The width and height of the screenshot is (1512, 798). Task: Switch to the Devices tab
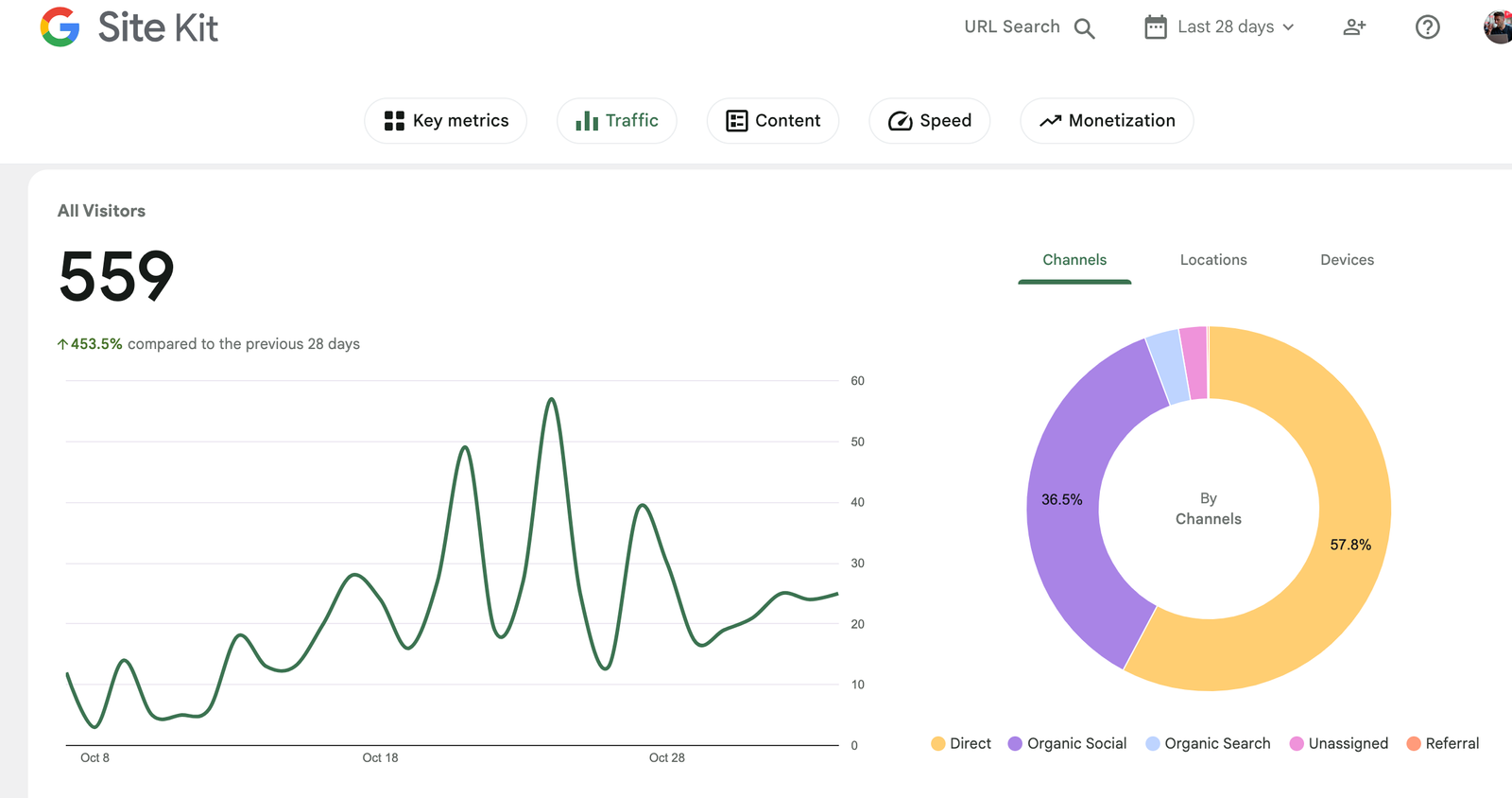click(x=1347, y=260)
